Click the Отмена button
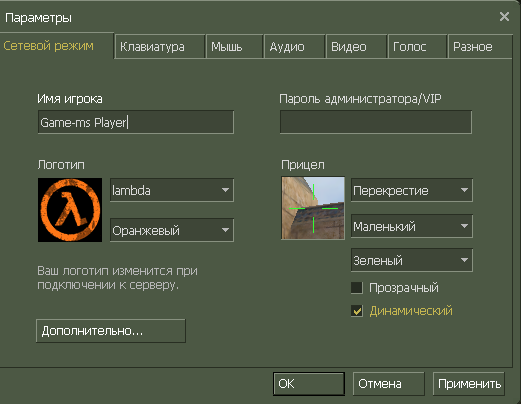The width and height of the screenshot is (521, 404). 389,384
